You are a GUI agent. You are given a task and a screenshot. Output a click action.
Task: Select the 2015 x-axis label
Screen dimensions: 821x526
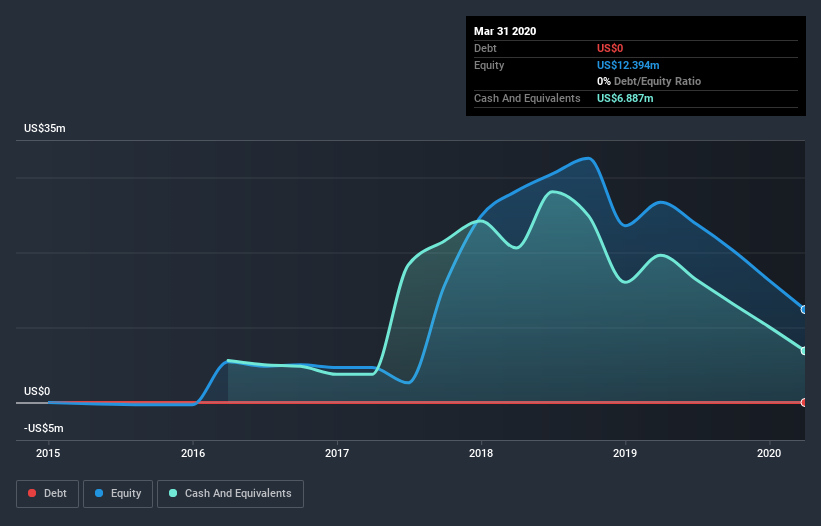(48, 453)
